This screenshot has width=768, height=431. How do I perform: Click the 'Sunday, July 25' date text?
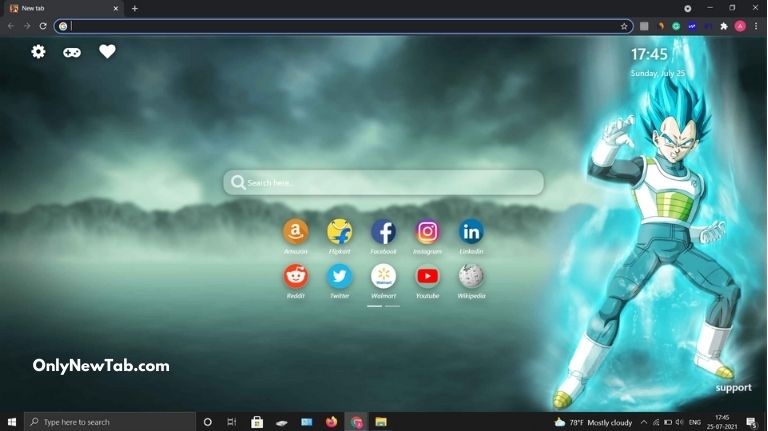[x=658, y=73]
